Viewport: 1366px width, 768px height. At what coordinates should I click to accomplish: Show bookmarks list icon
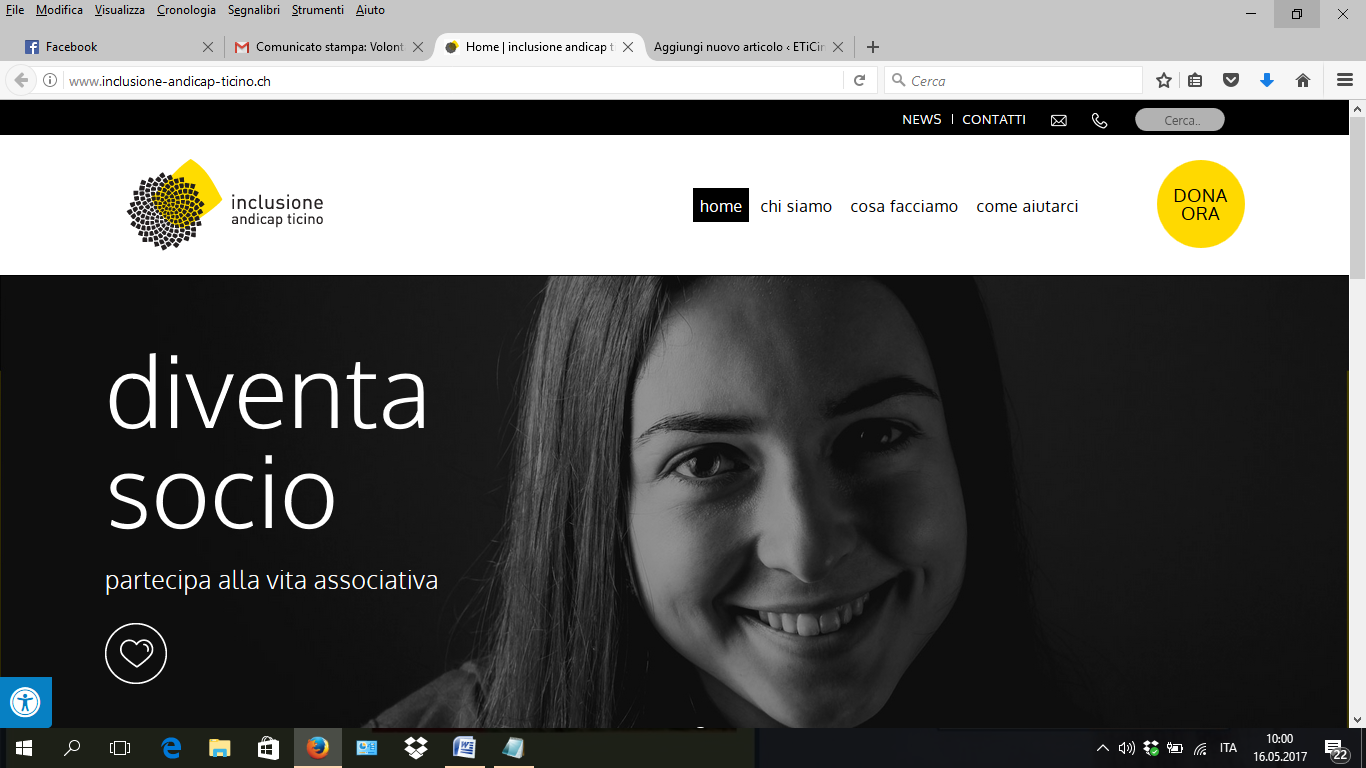coord(1195,81)
